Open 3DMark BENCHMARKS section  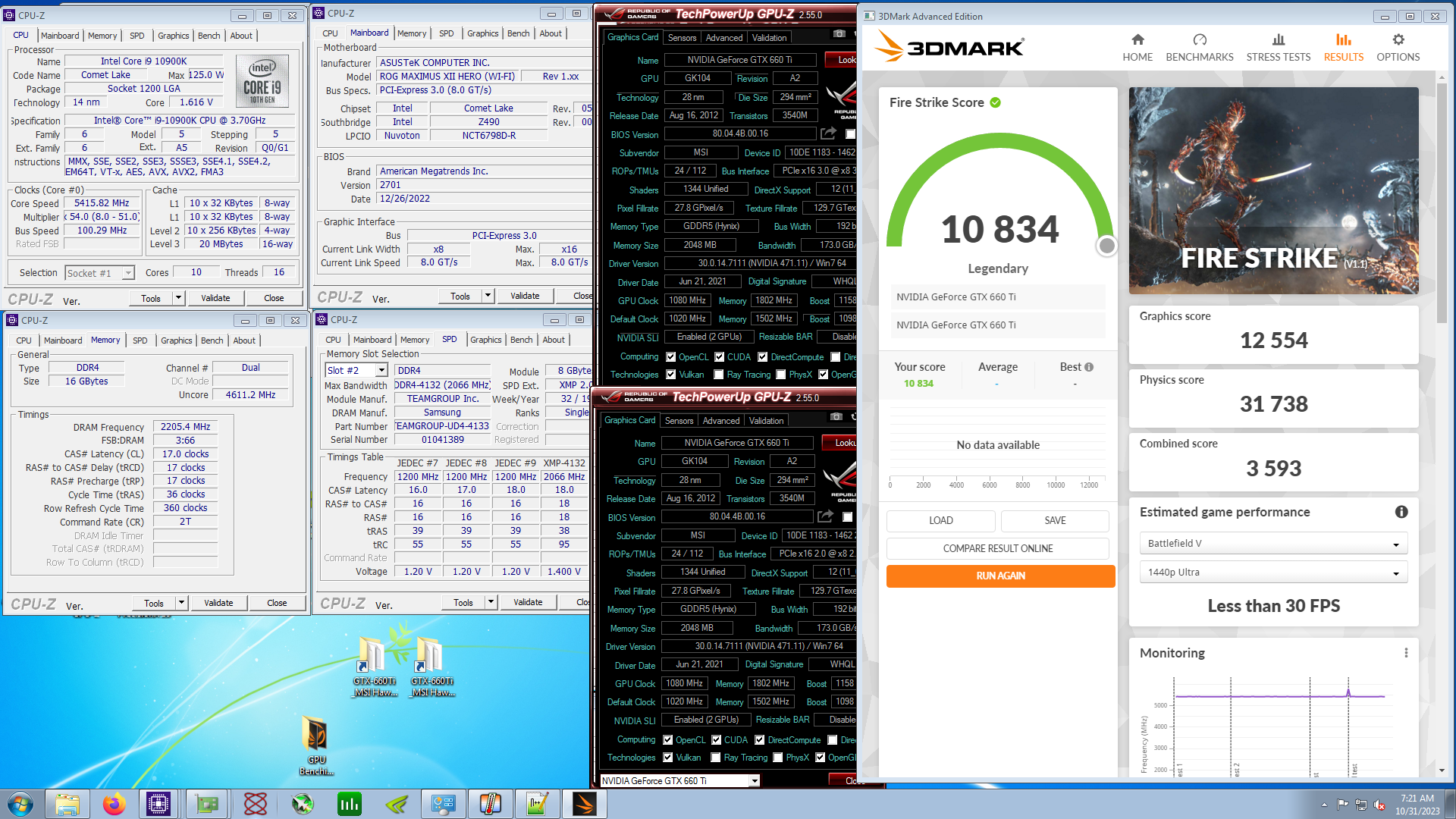coord(1200,48)
